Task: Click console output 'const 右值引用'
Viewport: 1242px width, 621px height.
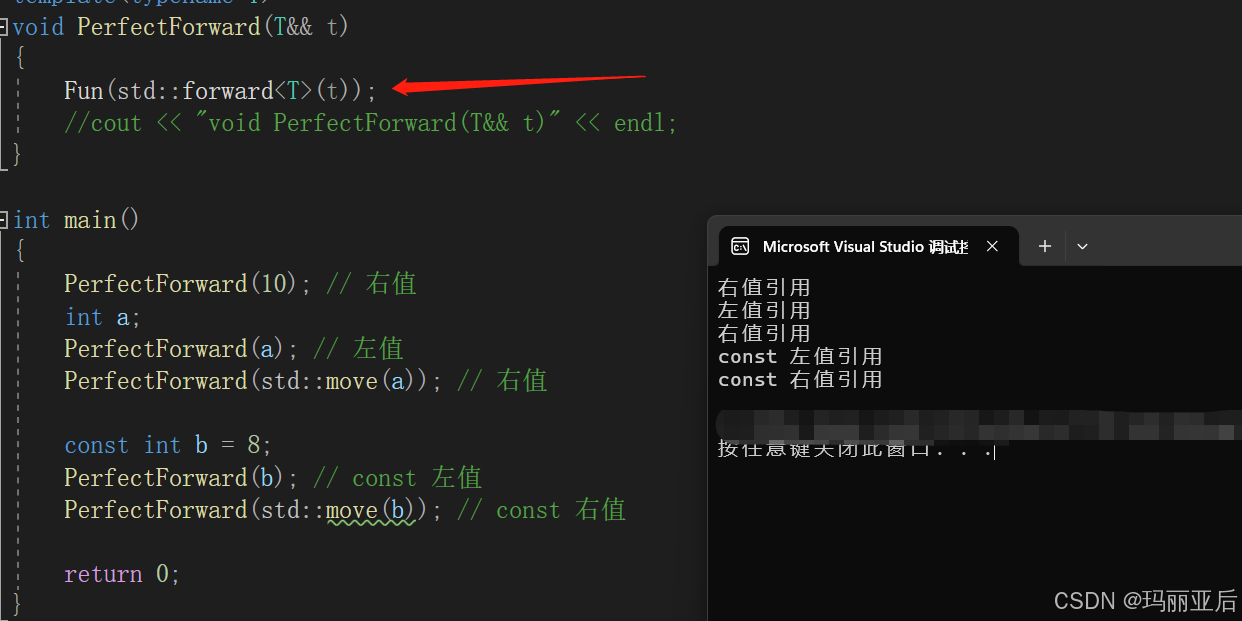Action: pyautogui.click(x=800, y=380)
